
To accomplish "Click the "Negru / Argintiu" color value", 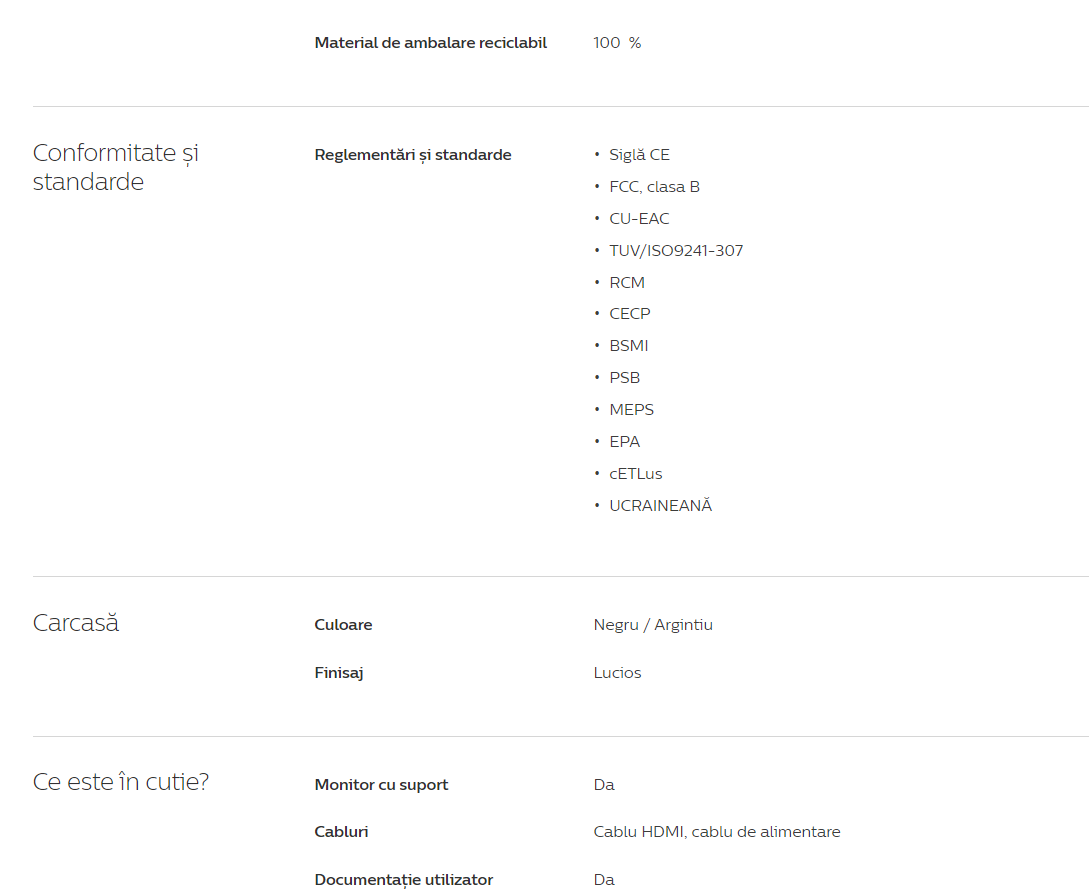I will coord(653,625).
